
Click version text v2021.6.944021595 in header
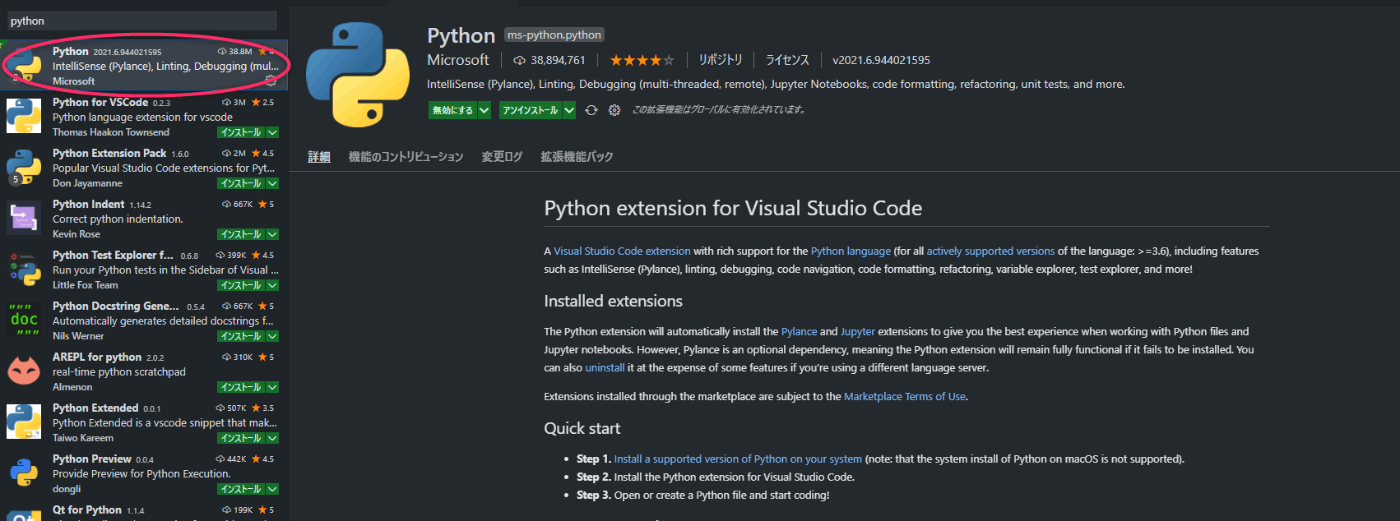881,60
